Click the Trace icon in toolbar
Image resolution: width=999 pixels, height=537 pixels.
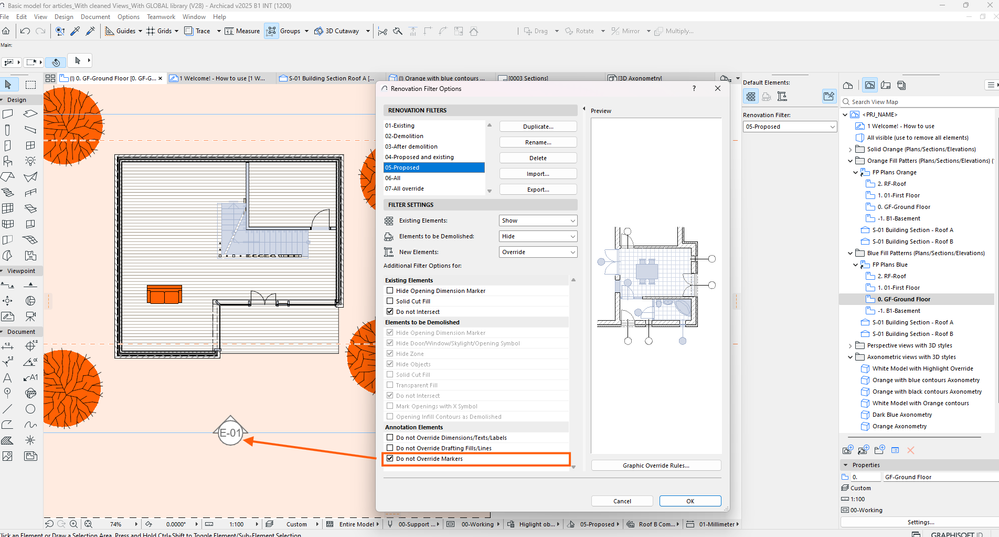coord(187,31)
